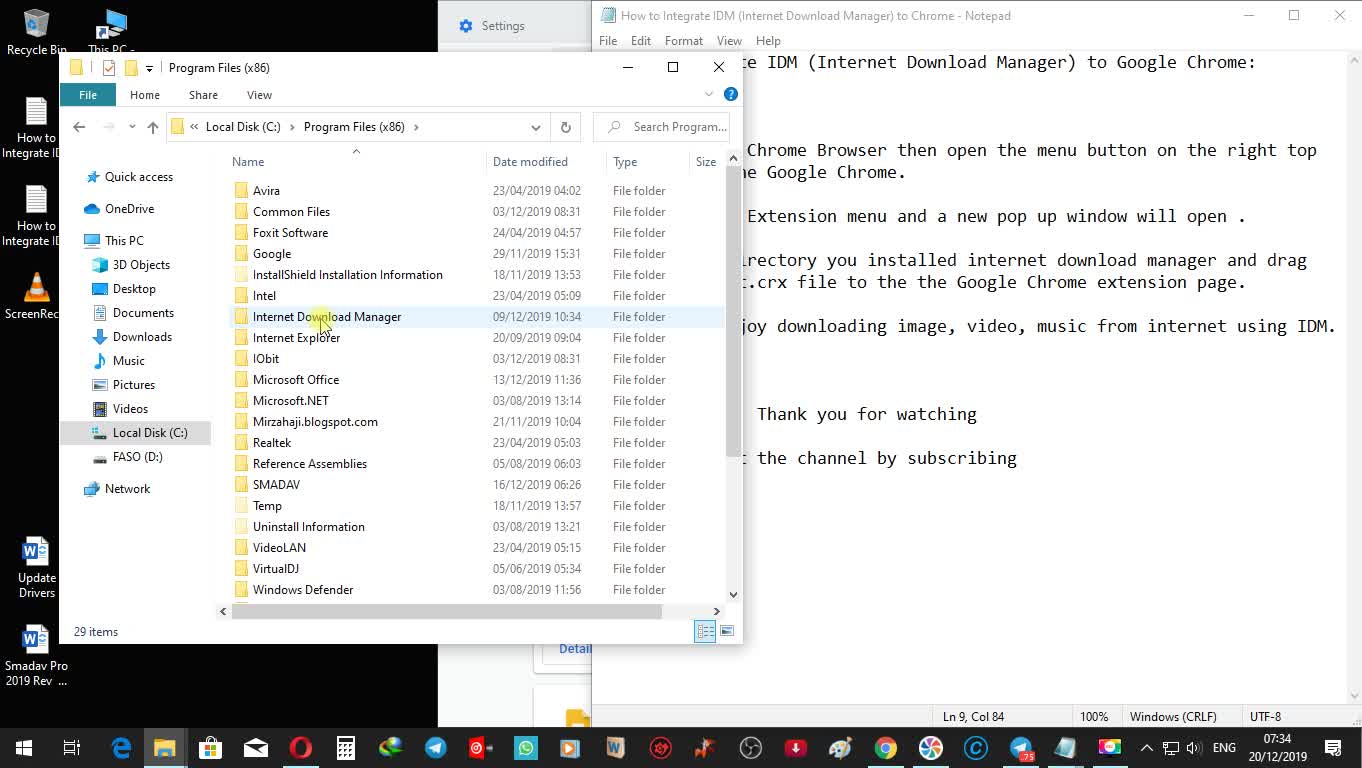The width and height of the screenshot is (1362, 768).
Task: Refresh the Program Files (x86) folder view
Action: (565, 127)
